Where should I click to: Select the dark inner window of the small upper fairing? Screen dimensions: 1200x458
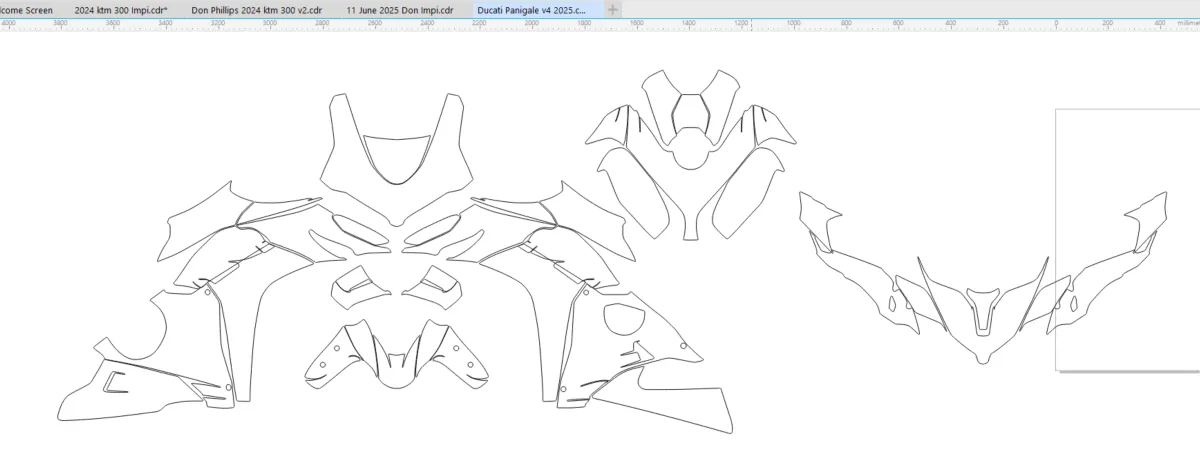click(x=690, y=111)
